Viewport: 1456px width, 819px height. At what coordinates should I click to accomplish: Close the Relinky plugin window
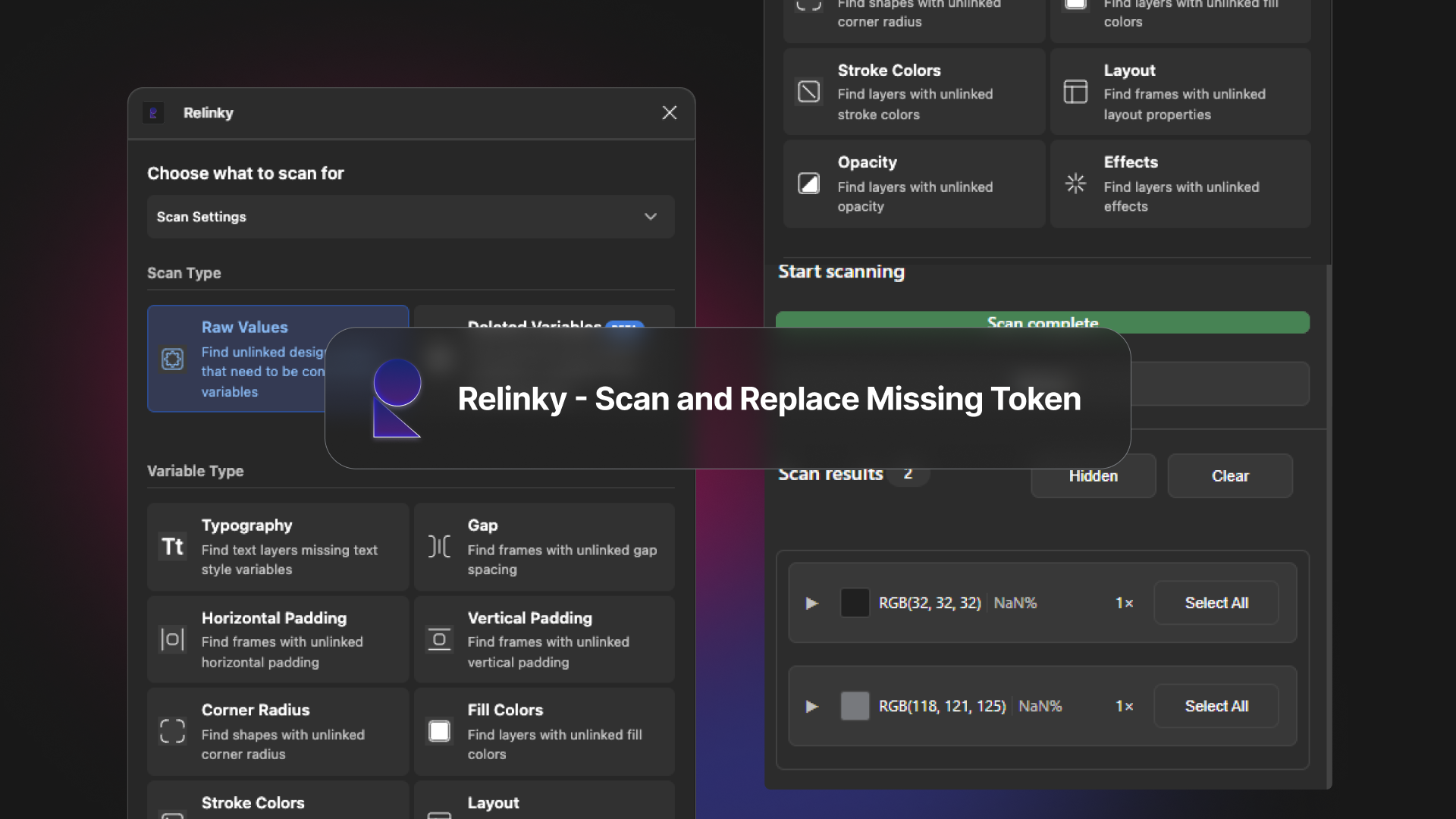(670, 113)
